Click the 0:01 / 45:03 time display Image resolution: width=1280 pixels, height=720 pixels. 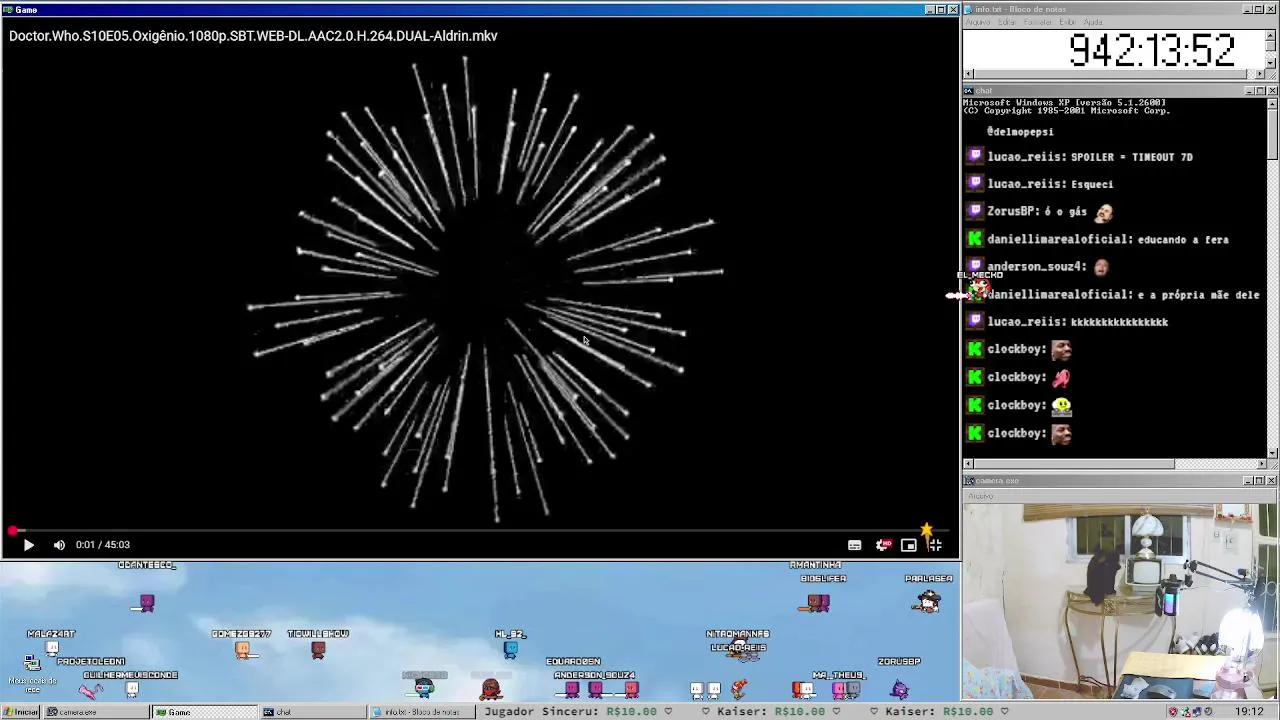pyautogui.click(x=103, y=545)
